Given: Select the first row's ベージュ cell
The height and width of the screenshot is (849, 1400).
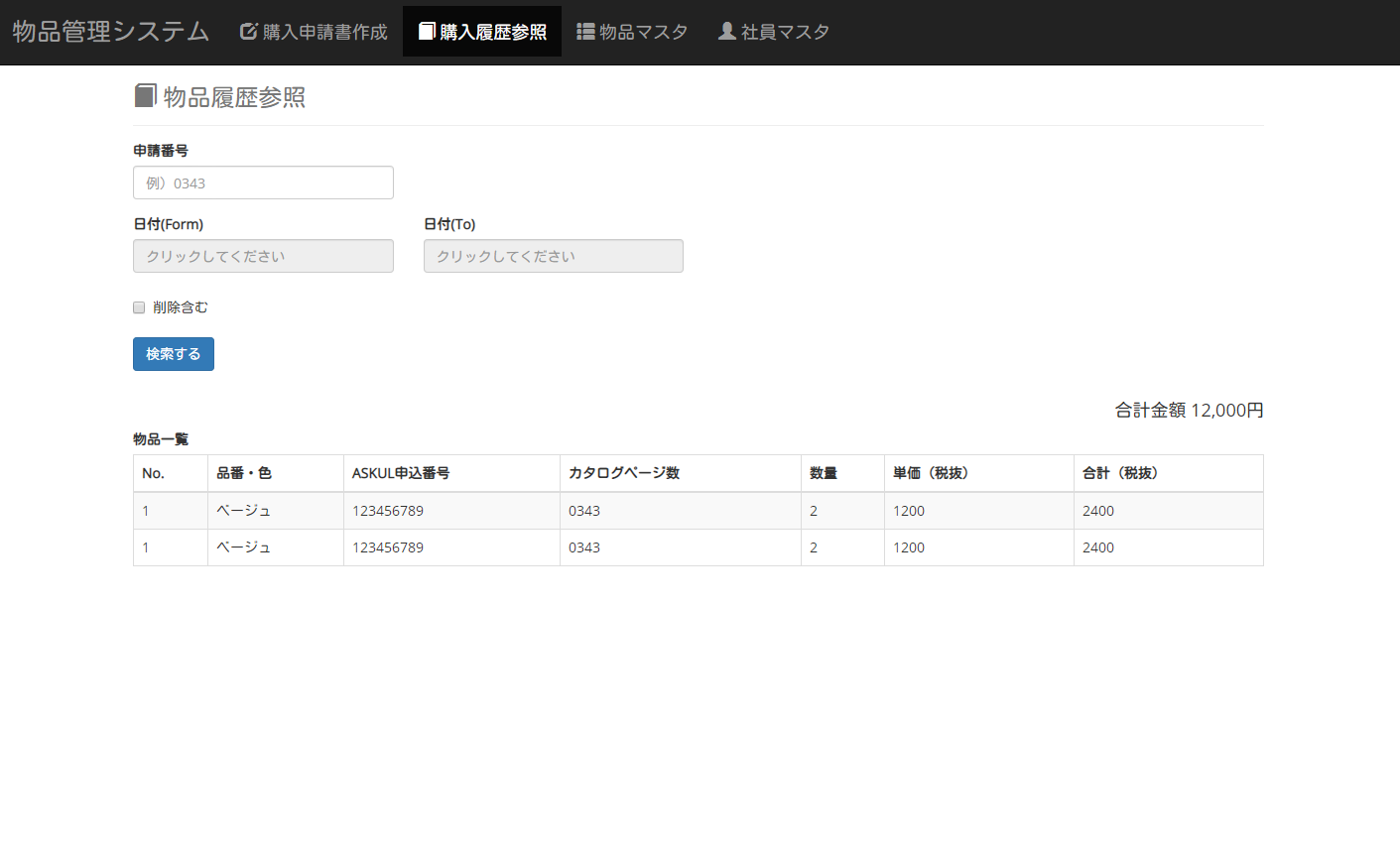Looking at the screenshot, I should click(x=244, y=511).
